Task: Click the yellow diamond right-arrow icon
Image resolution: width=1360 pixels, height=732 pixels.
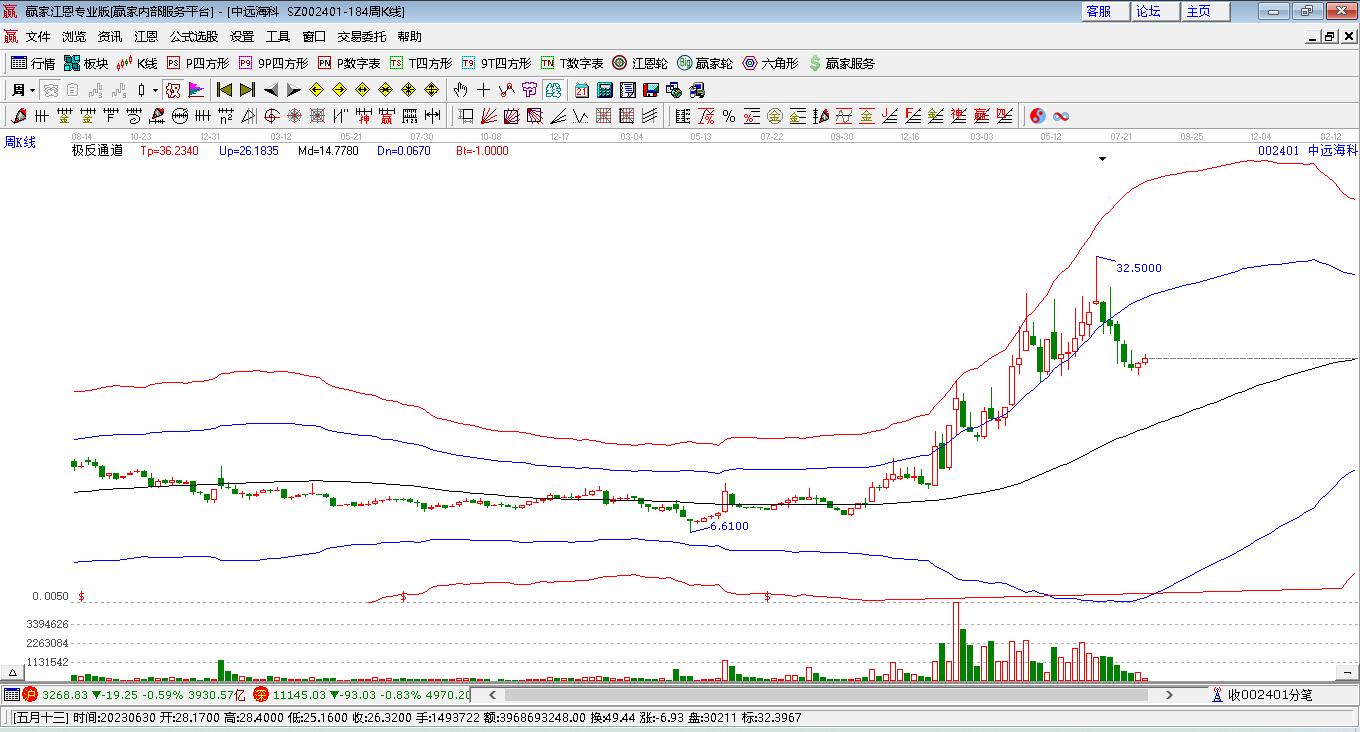Action: pos(339,90)
